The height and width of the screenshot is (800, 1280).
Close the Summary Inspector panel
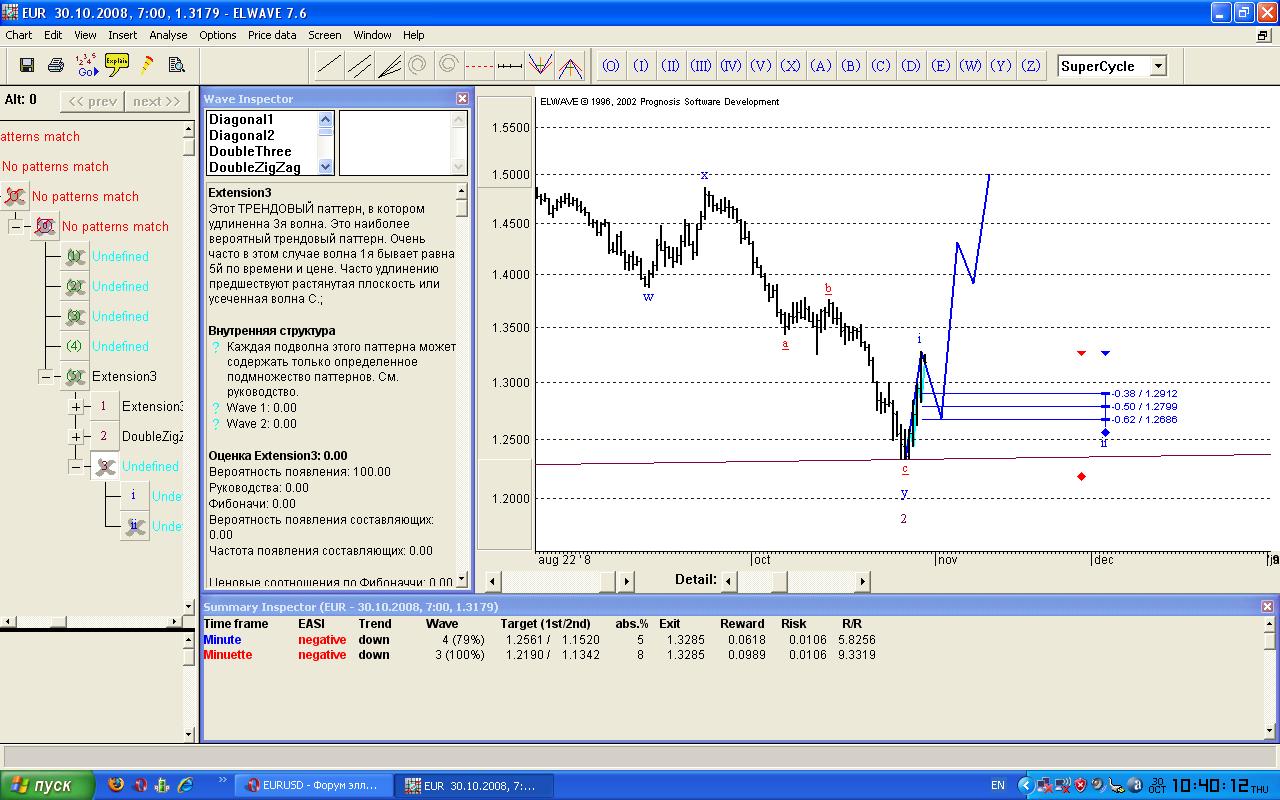click(x=1267, y=607)
